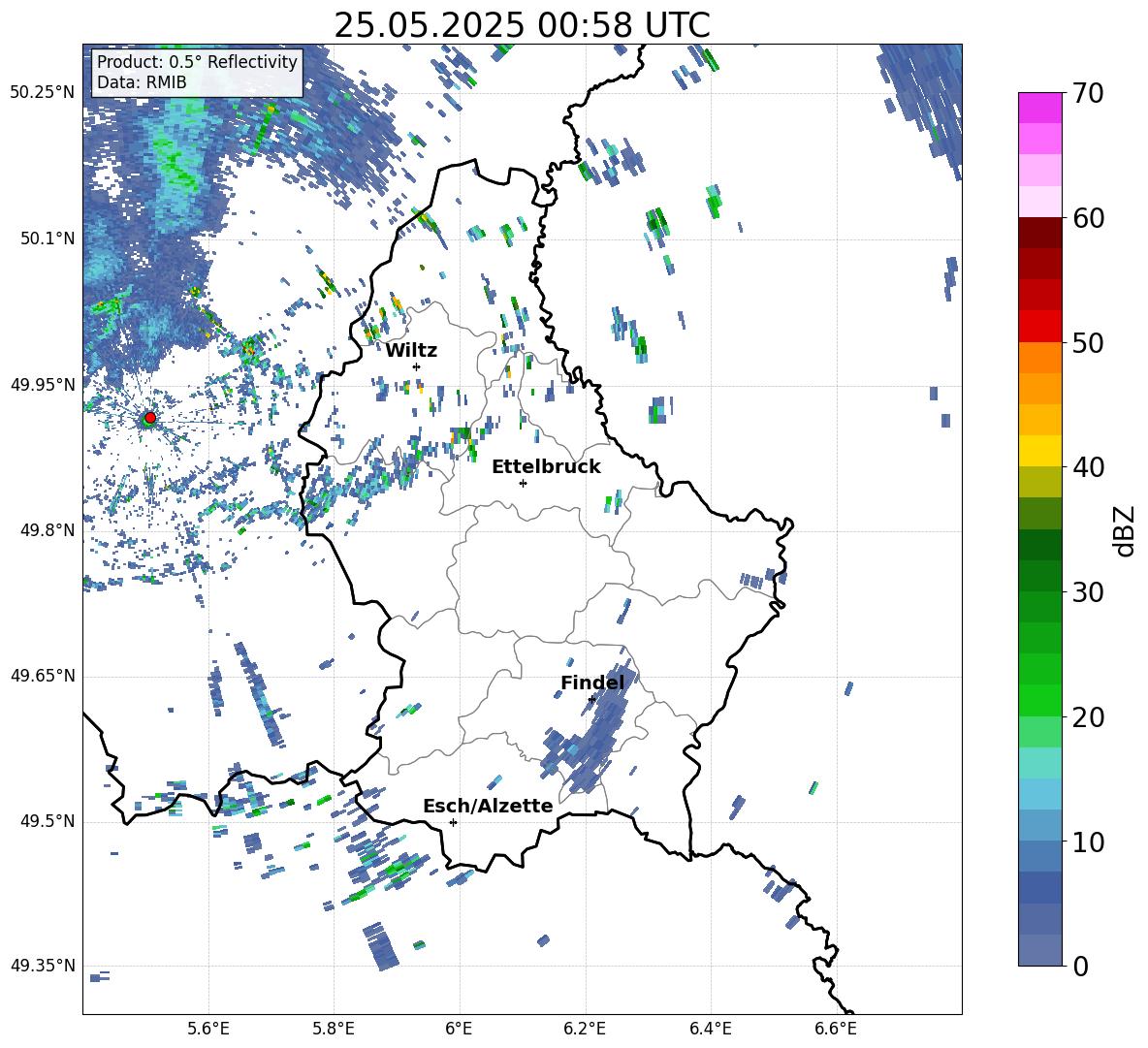Click the 10 tick on the colorbar
Image resolution: width=1148 pixels, height=1048 pixels.
point(1087,842)
